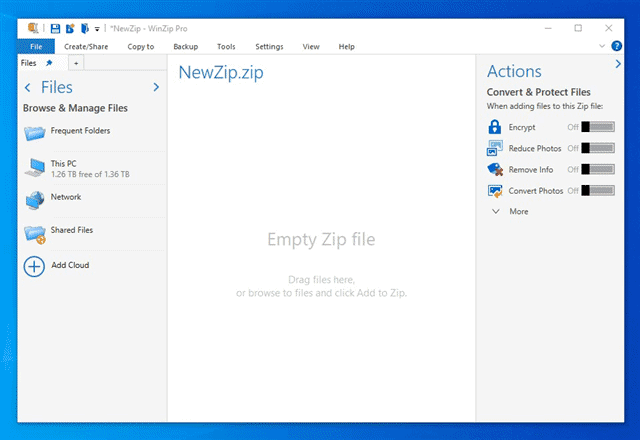Click the Add Cloud link text
640x440 pixels.
pos(70,265)
